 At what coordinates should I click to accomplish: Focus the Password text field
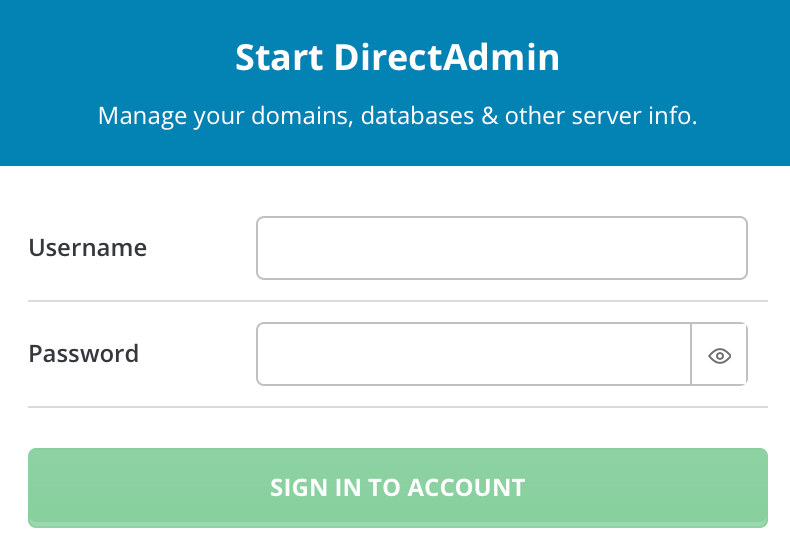coord(473,354)
